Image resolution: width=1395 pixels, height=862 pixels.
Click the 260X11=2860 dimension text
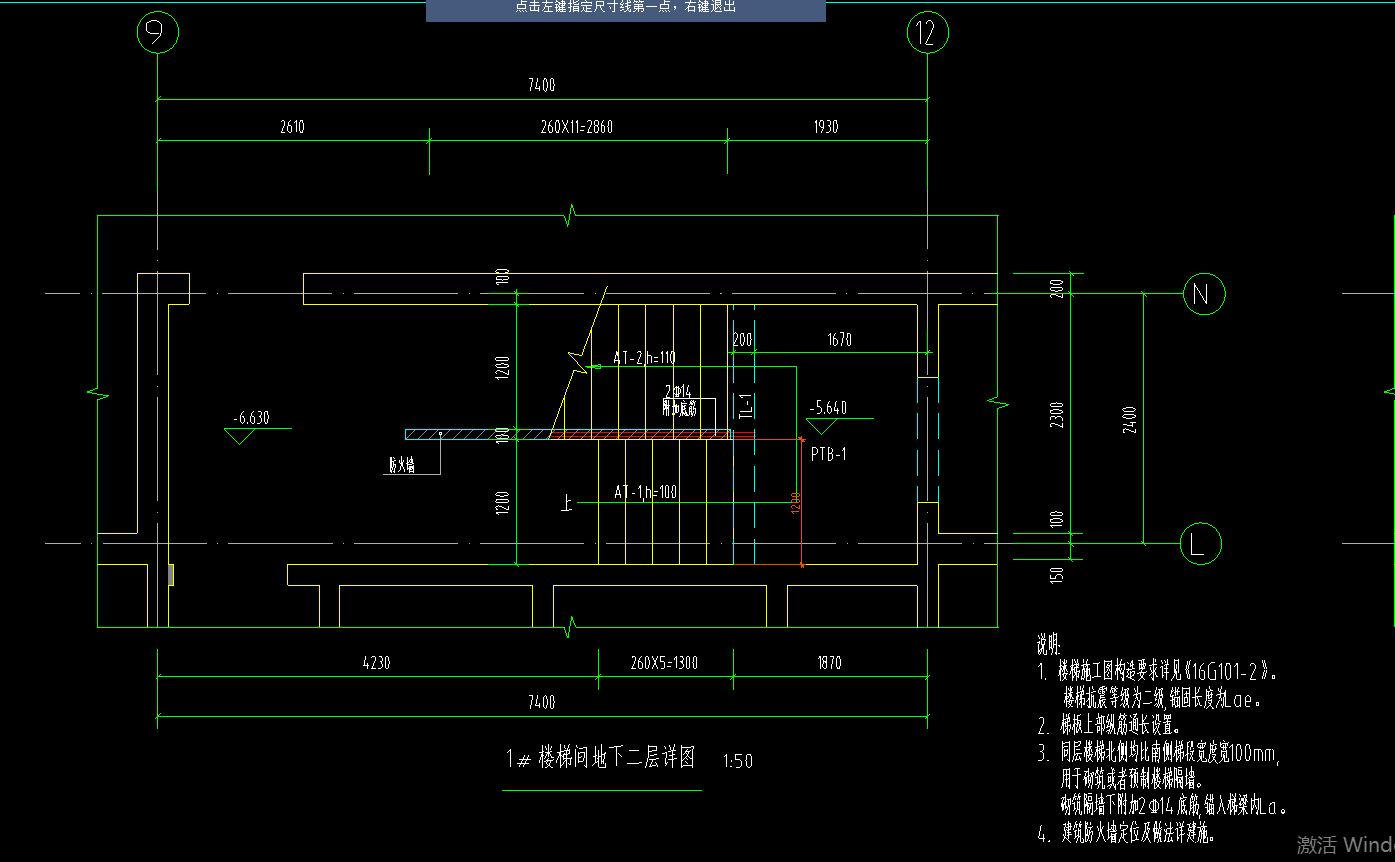576,127
